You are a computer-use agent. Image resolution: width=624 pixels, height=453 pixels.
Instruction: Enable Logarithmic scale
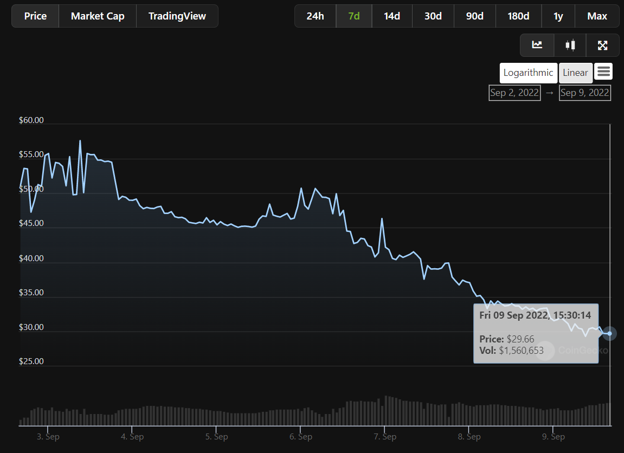click(528, 73)
